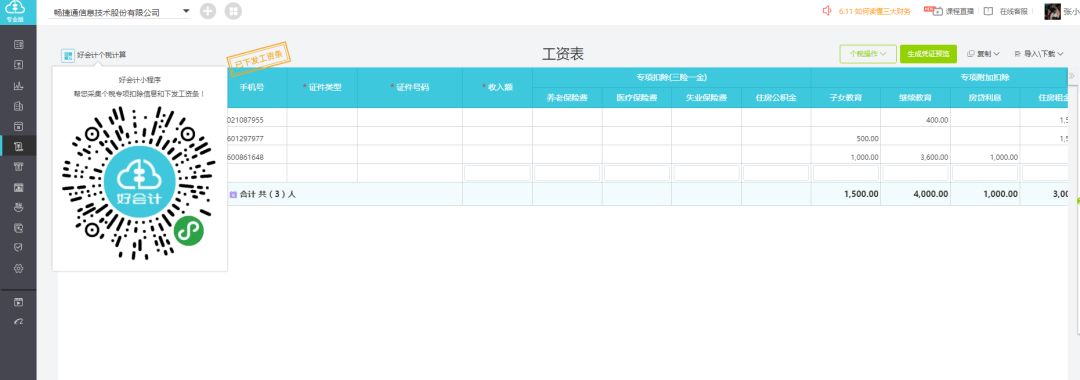The height and width of the screenshot is (380, 1080).
Task: Select the 1,500.00 total cell
Action: [846, 194]
